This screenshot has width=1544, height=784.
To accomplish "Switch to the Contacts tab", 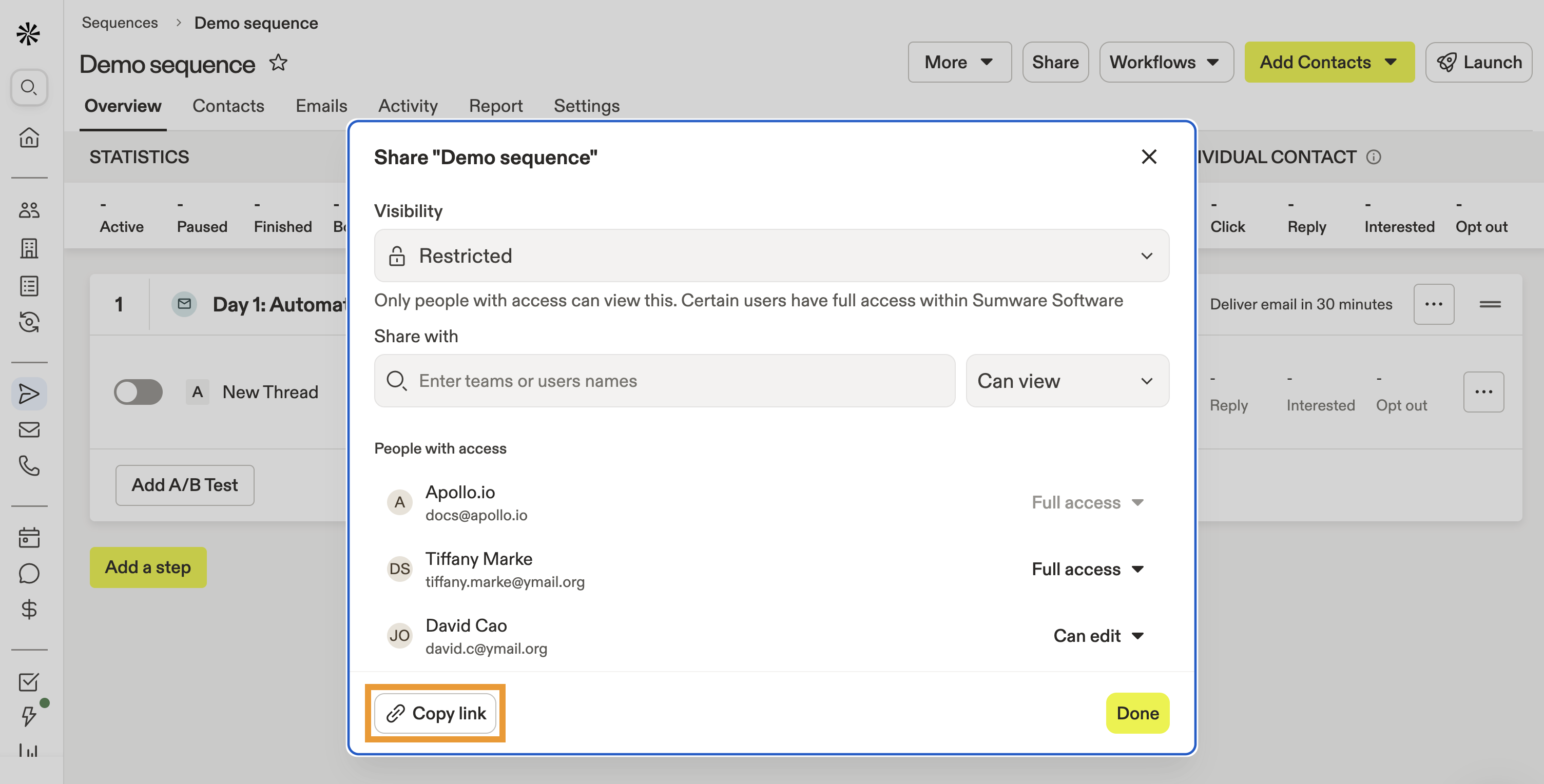I will click(x=228, y=106).
